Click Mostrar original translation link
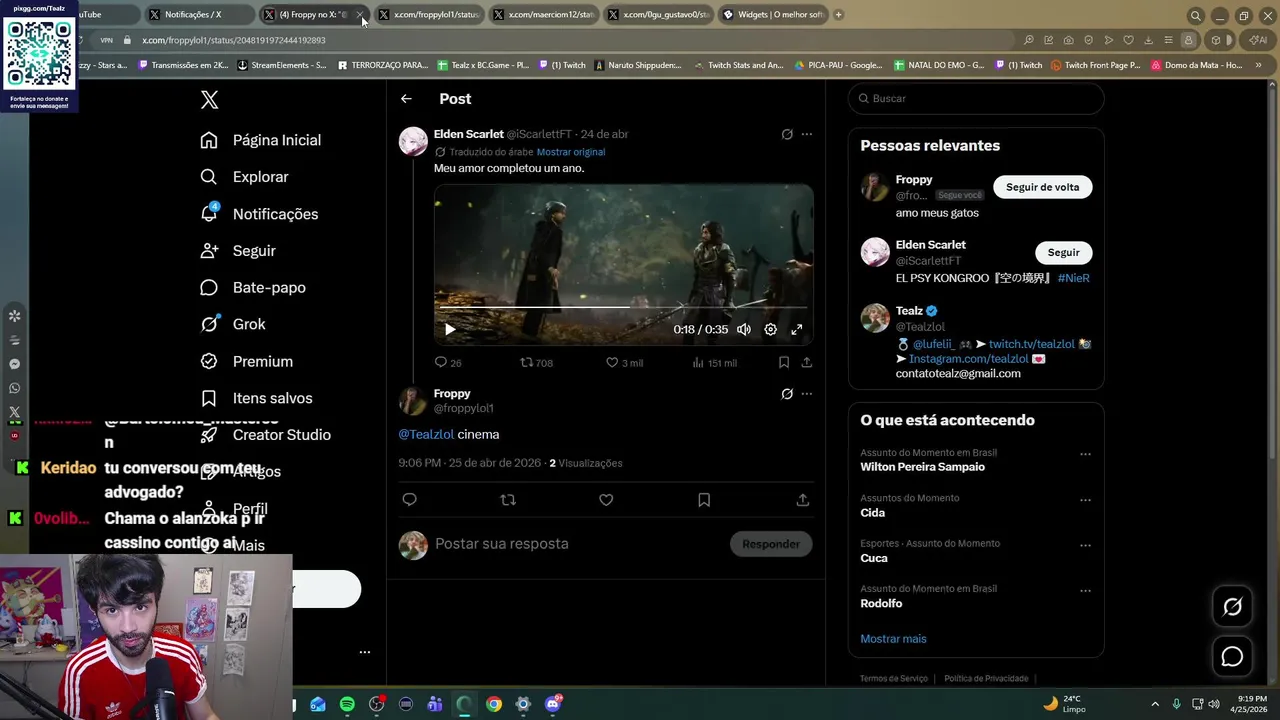1280x720 pixels. point(571,152)
